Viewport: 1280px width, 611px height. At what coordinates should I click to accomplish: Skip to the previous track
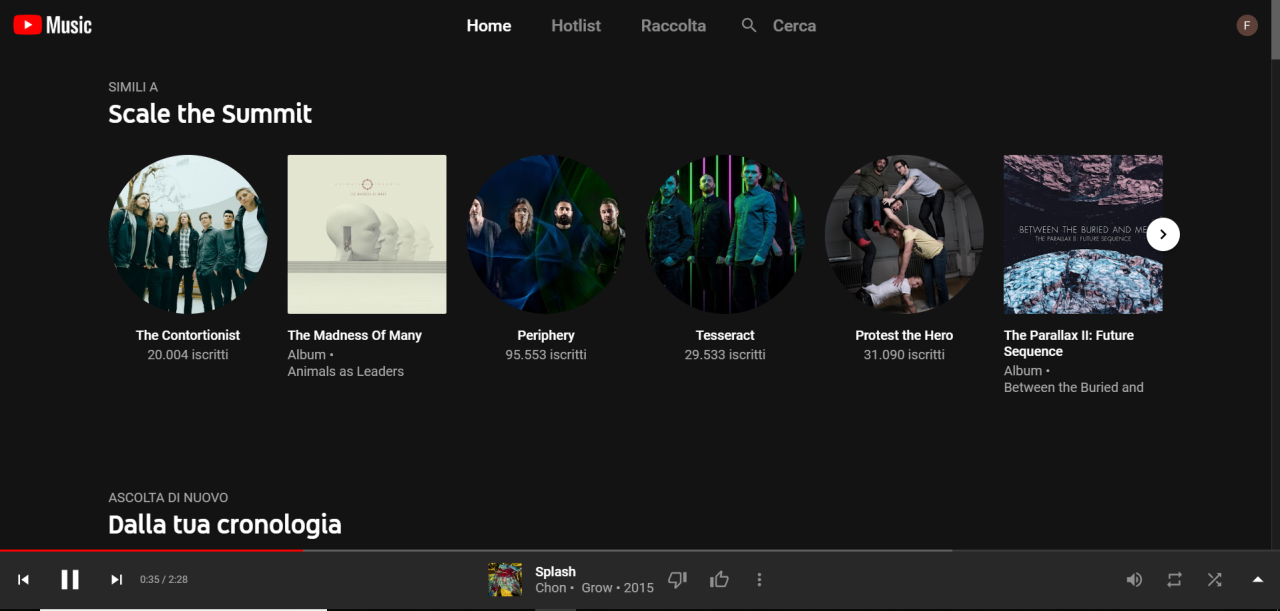coord(24,580)
